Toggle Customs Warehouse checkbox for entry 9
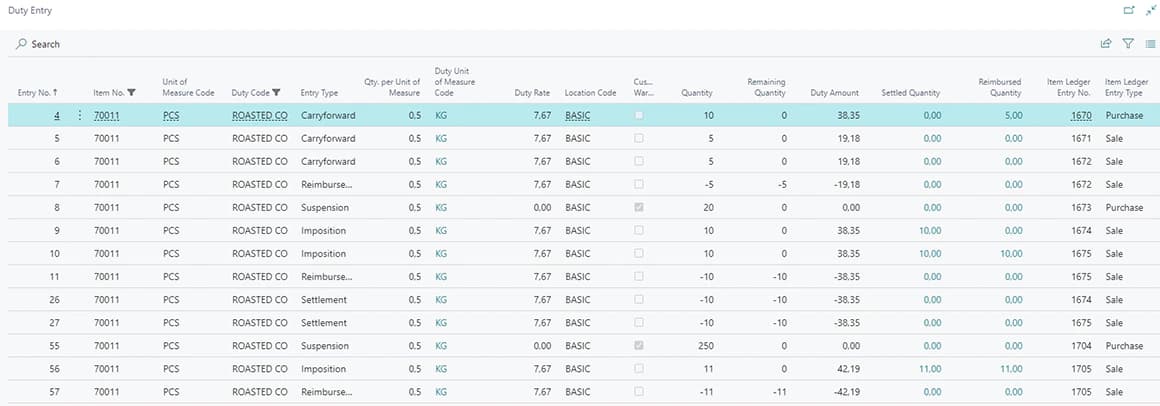The width and height of the screenshot is (1160, 406). (x=638, y=231)
